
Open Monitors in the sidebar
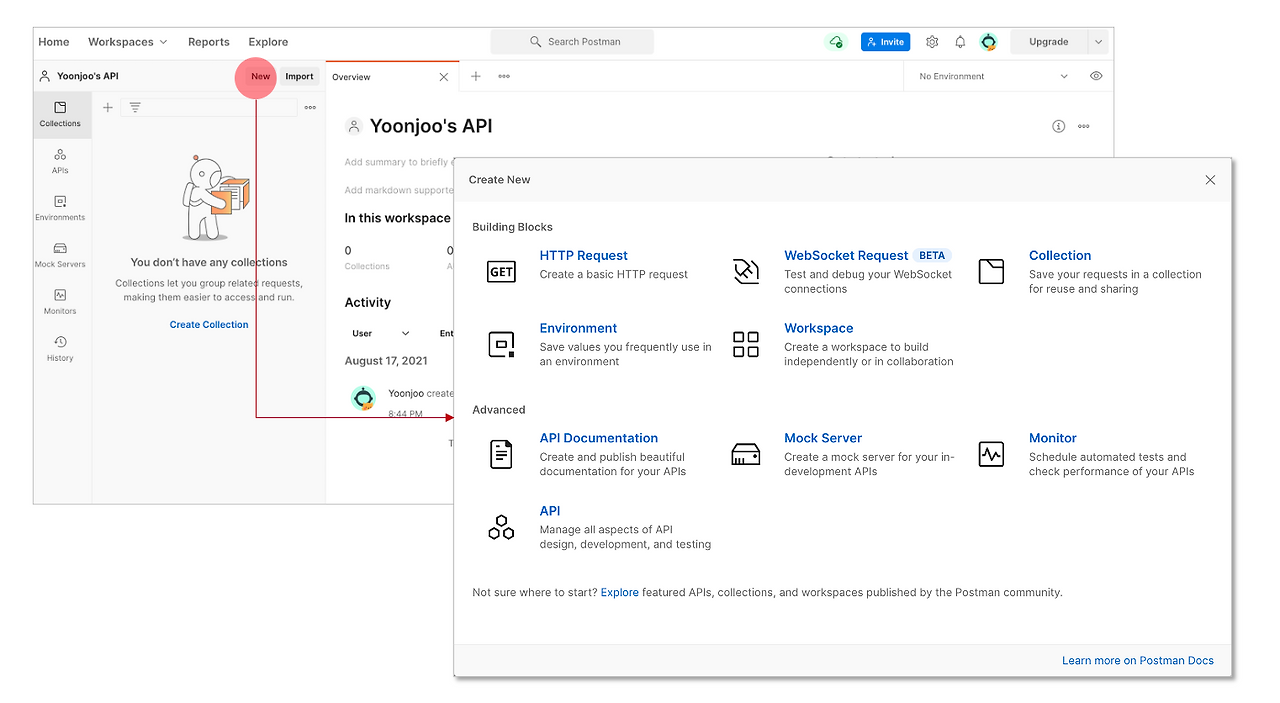coord(60,302)
